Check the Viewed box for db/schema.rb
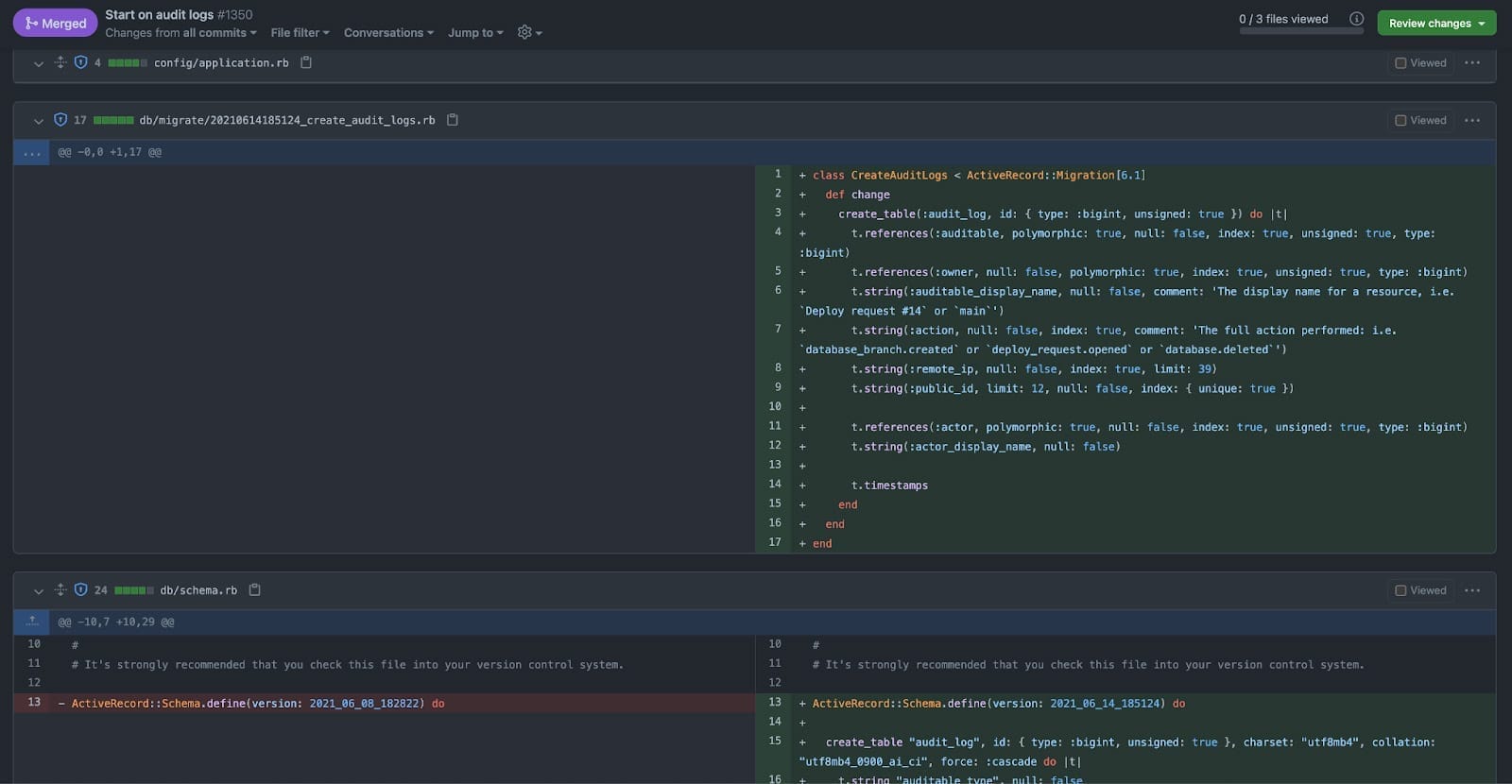 pos(1400,591)
